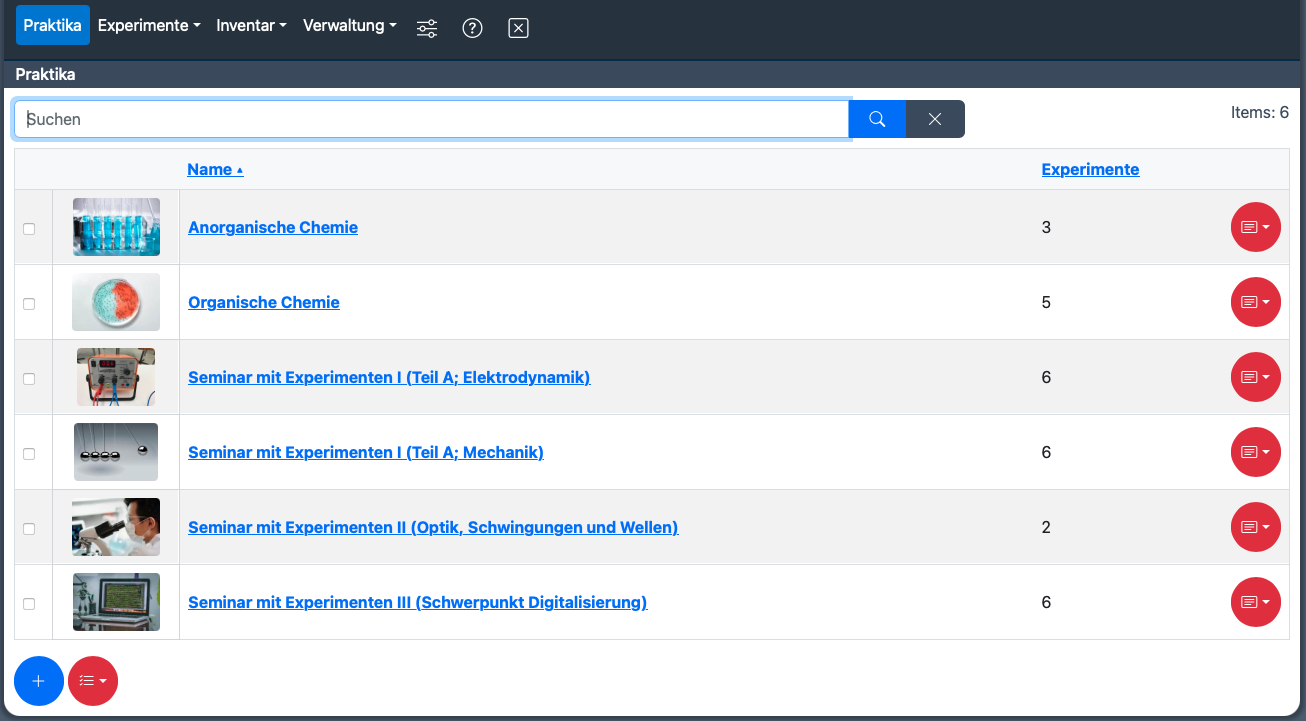The image size is (1306, 721).
Task: Click the help question mark icon
Action: [x=472, y=28]
